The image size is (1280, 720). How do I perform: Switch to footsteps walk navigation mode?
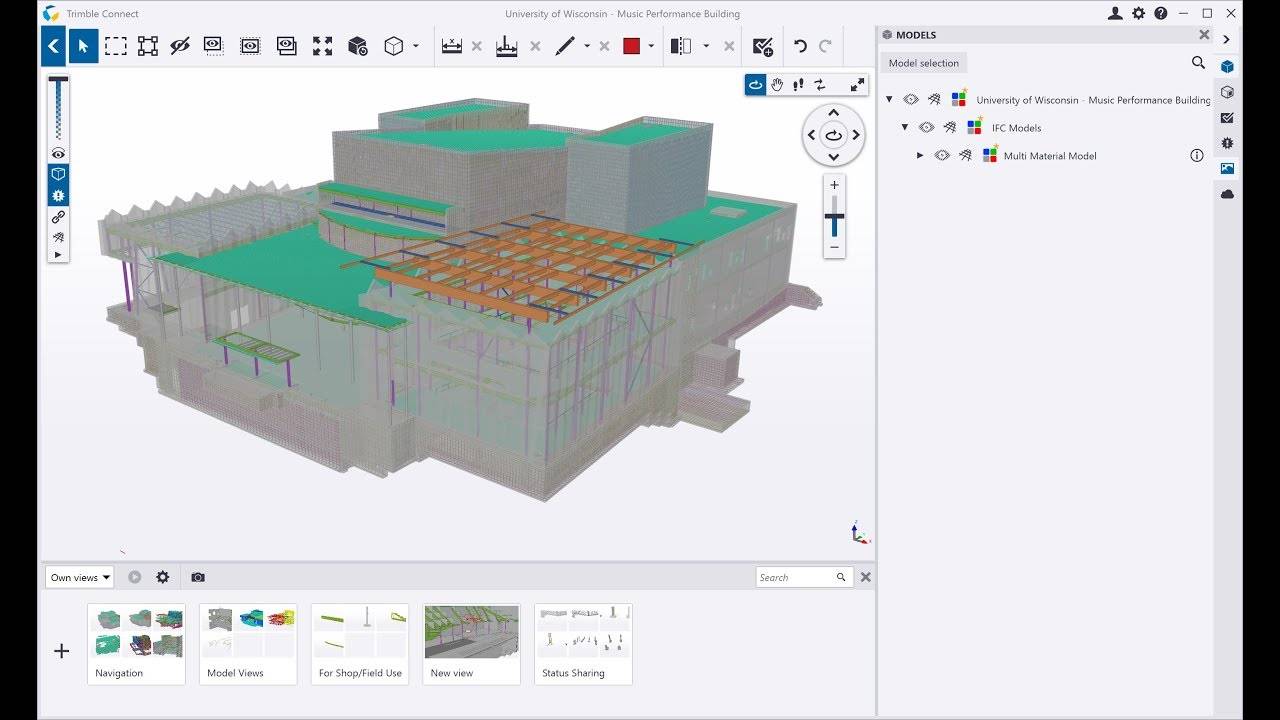click(x=798, y=85)
